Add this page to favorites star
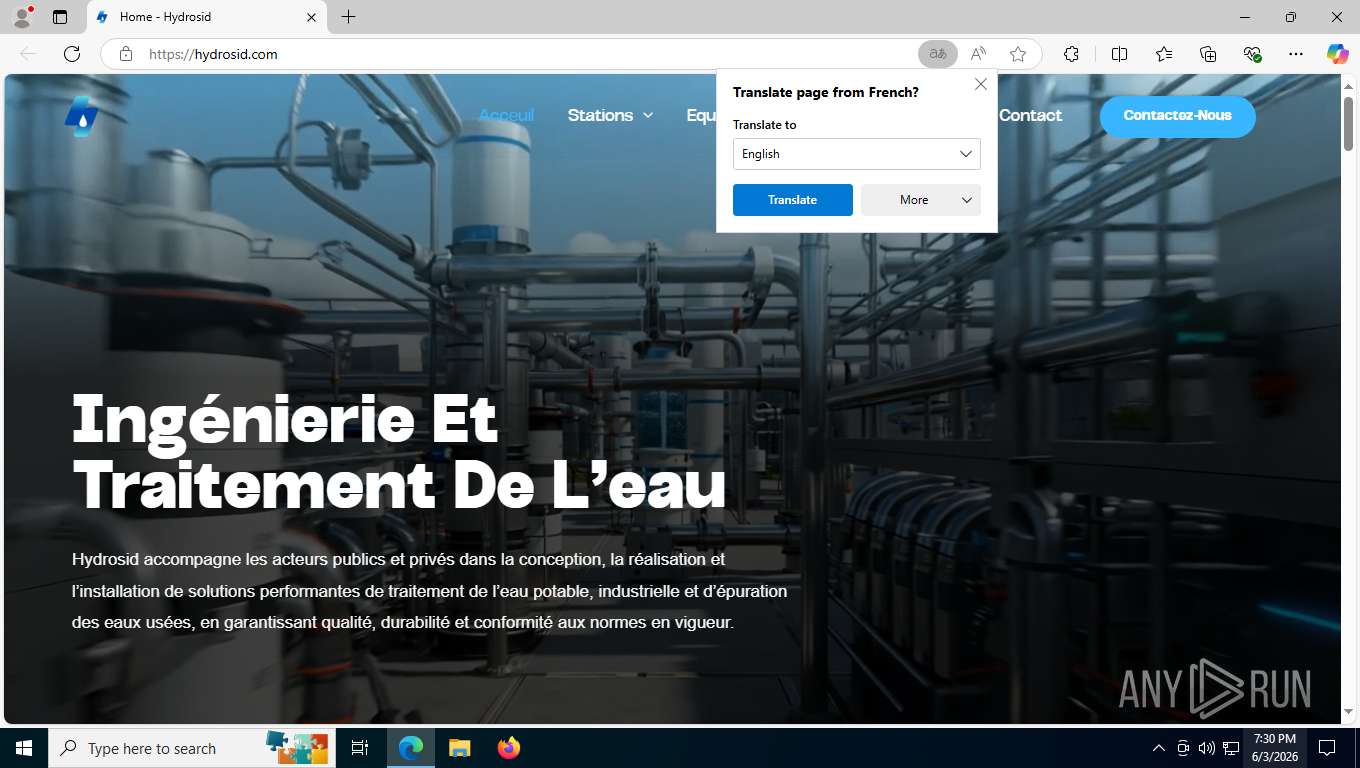 tap(1018, 54)
